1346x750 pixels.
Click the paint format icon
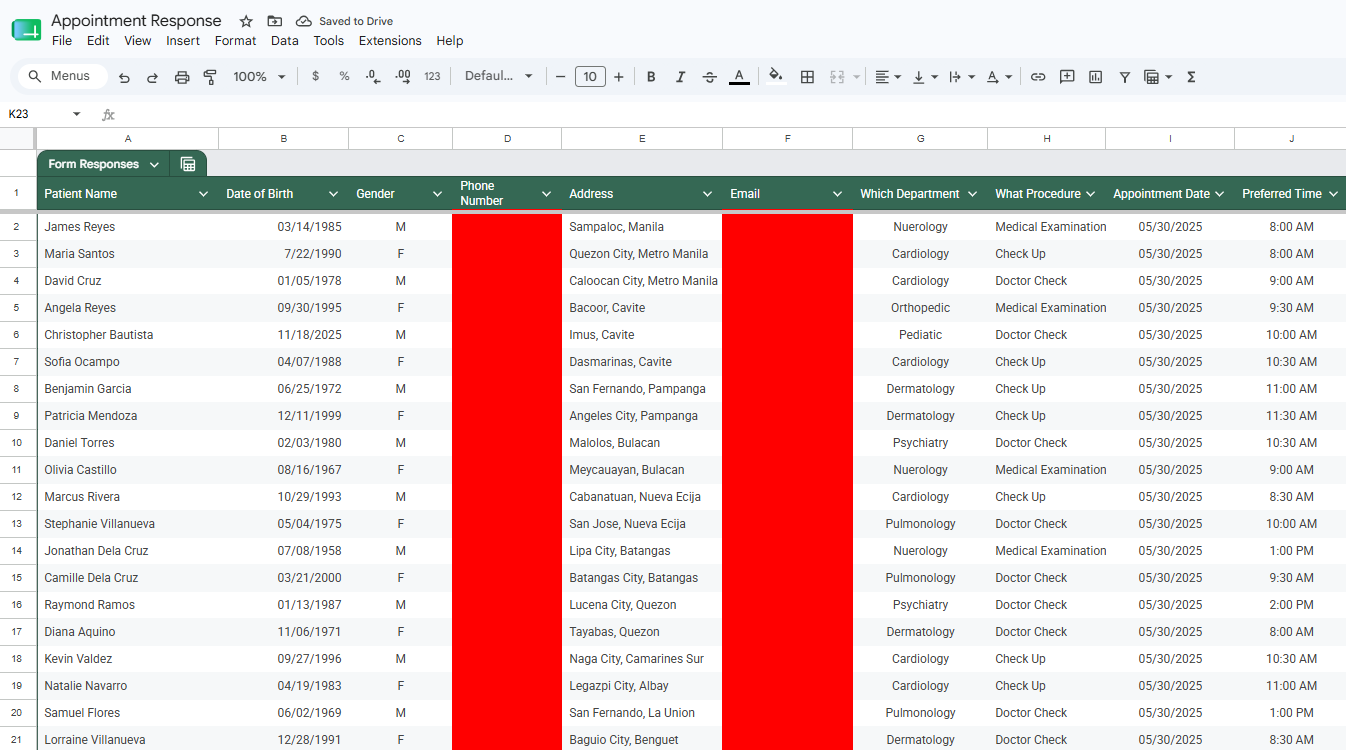click(x=210, y=77)
